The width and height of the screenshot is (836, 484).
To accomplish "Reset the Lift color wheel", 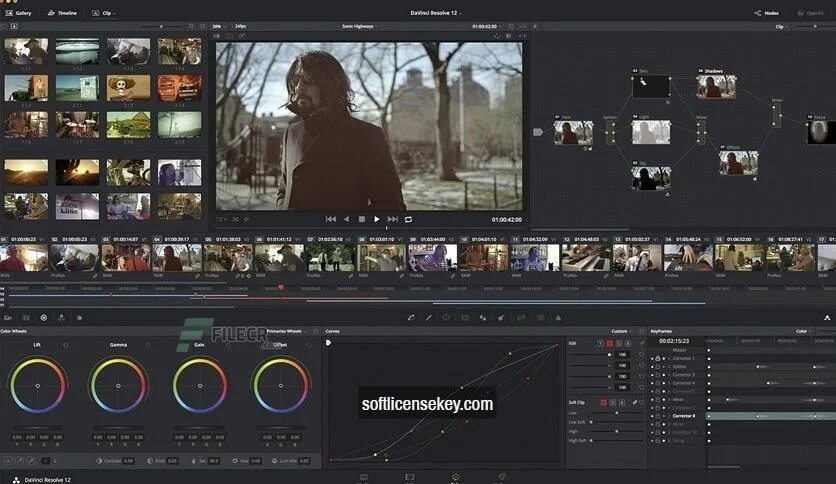I will pos(66,345).
